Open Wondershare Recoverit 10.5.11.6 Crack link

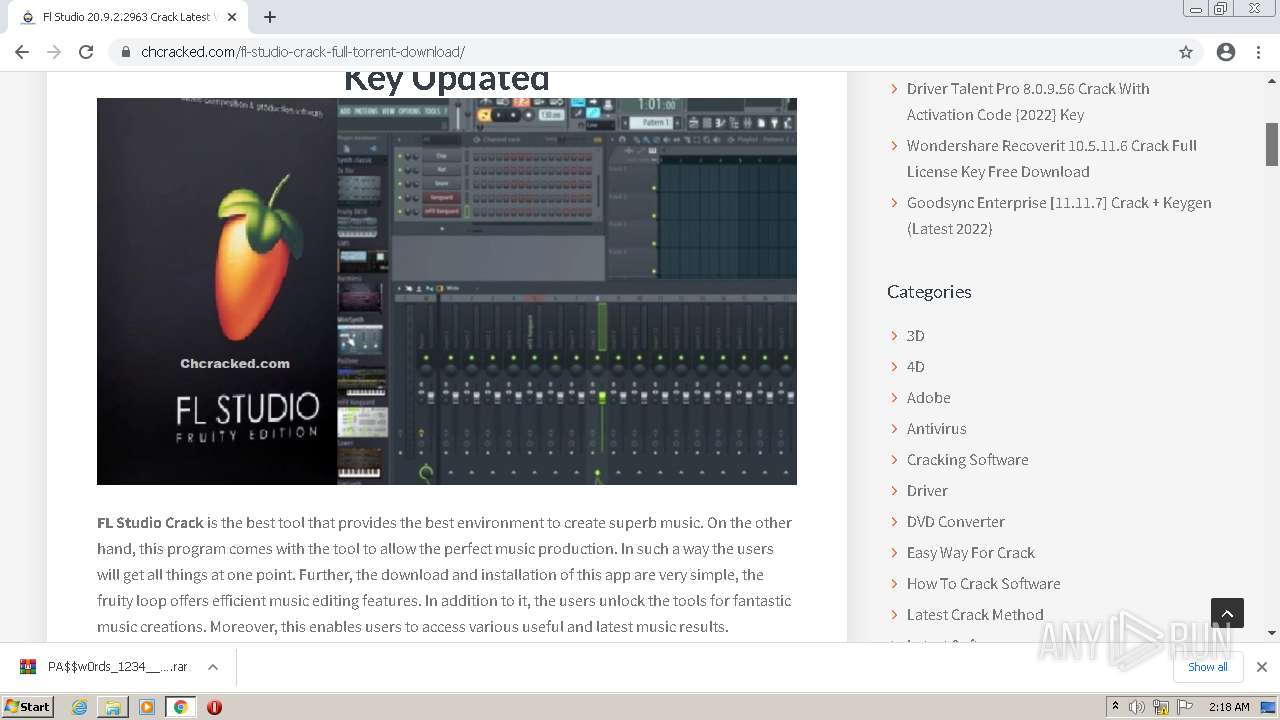click(x=1051, y=158)
